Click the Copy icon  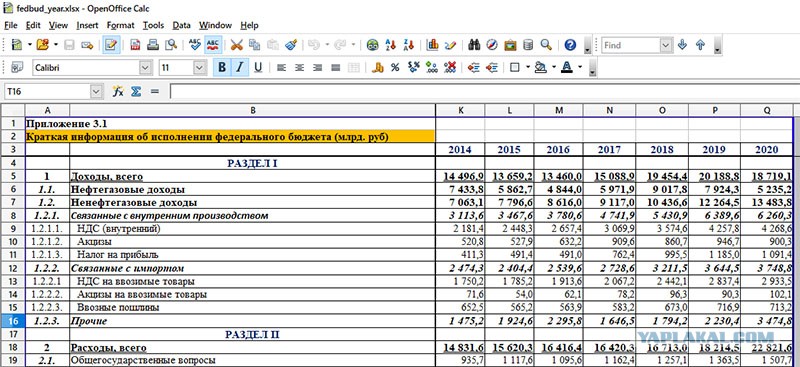[254, 45]
